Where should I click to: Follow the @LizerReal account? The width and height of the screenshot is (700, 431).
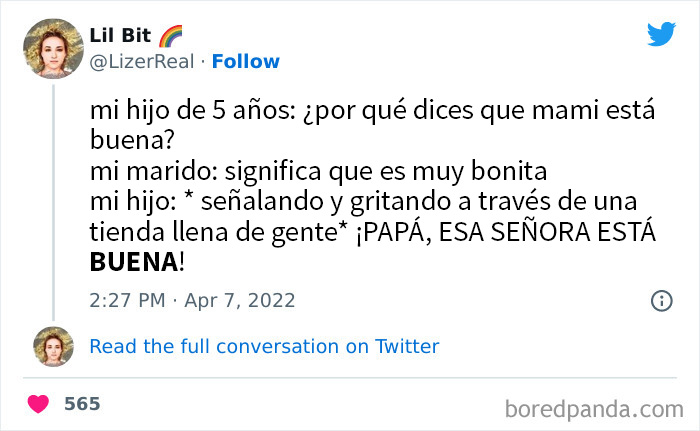pos(247,62)
